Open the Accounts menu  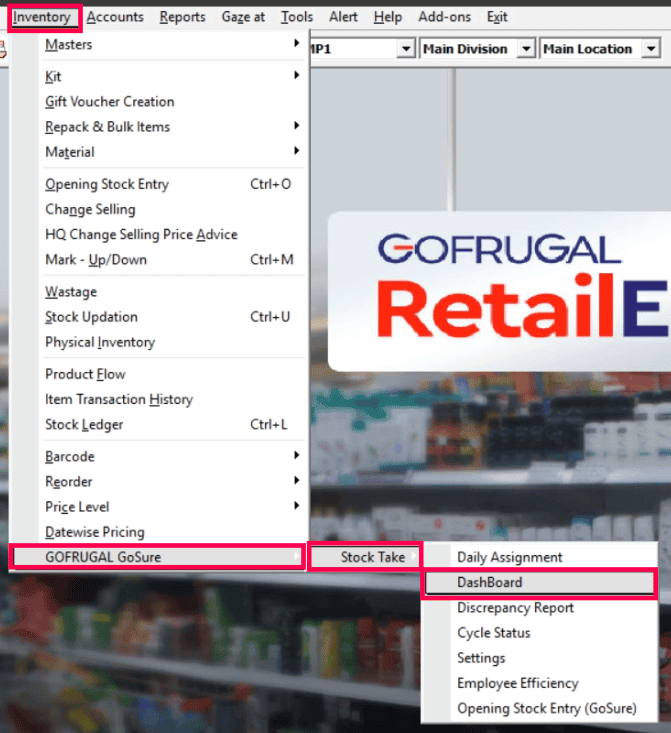115,17
